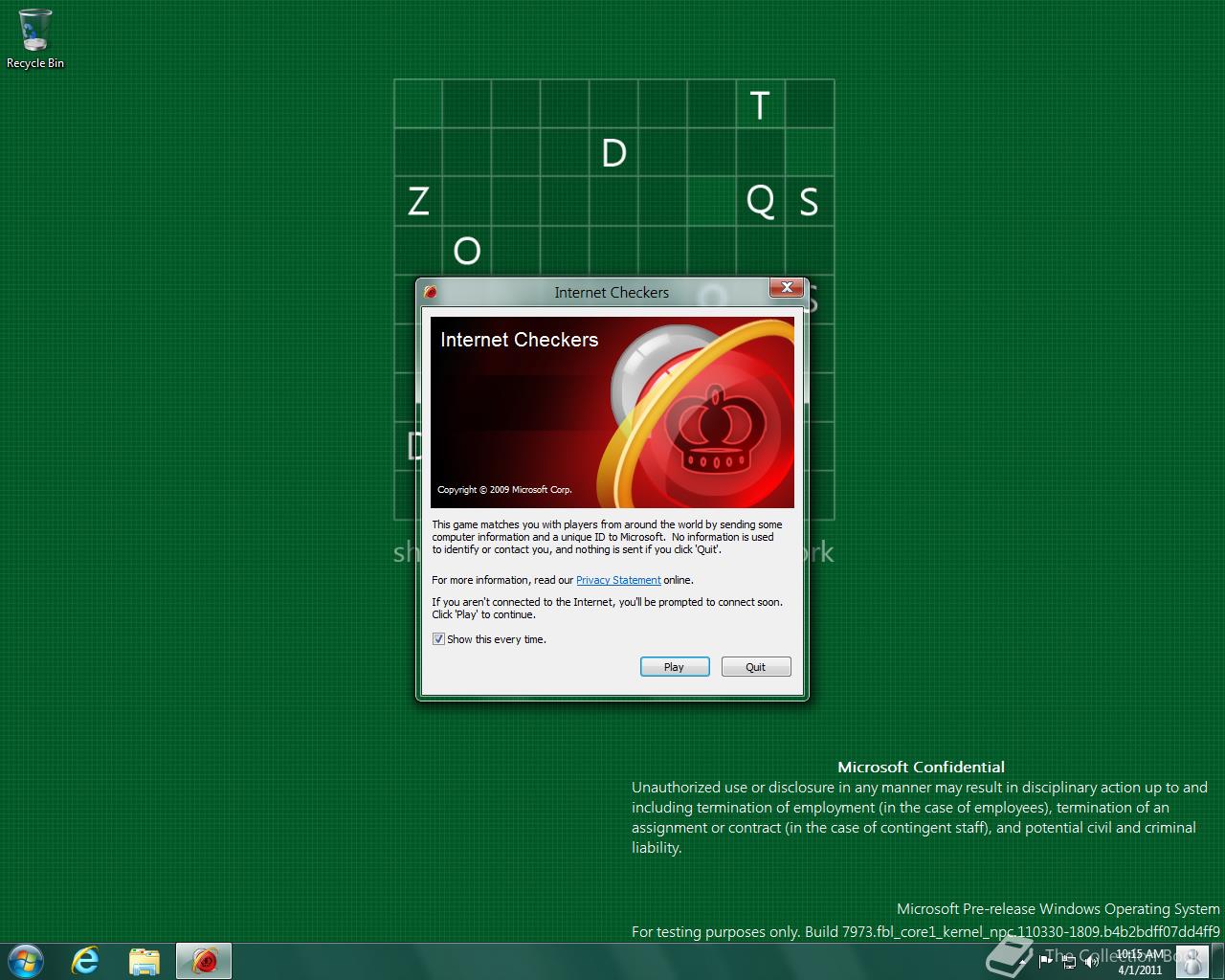Click the user picture tile in taskbar

pos(1192,962)
